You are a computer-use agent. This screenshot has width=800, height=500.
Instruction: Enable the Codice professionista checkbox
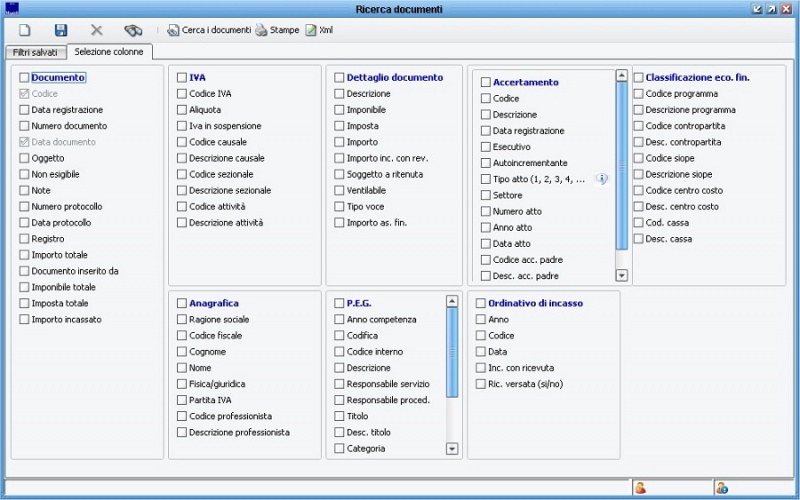[x=182, y=416]
